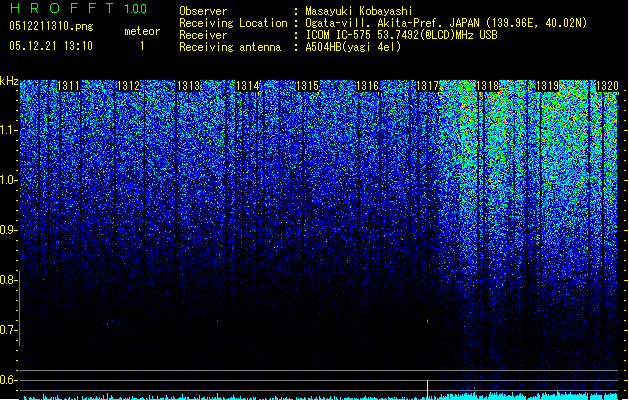The width and height of the screenshot is (629, 400).
Task: Click the 1311 time marker
Action: [68, 86]
